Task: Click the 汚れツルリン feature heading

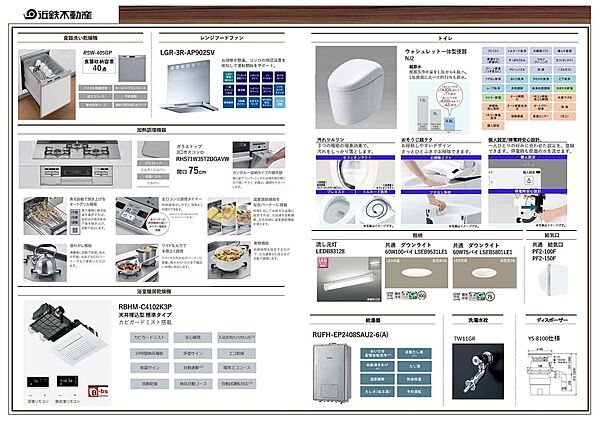Action: 330,140
